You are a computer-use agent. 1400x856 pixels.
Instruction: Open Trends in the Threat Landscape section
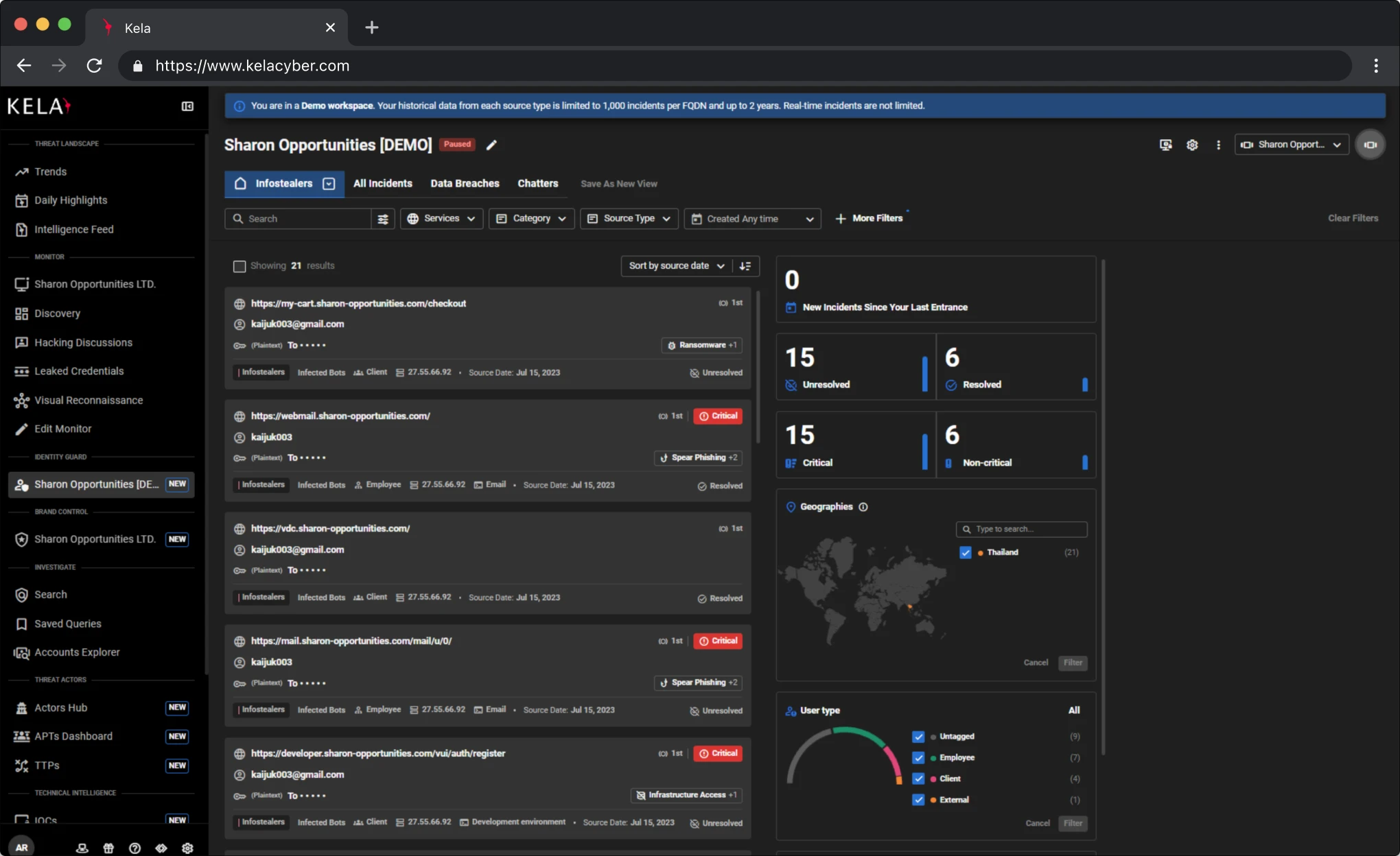click(x=50, y=171)
